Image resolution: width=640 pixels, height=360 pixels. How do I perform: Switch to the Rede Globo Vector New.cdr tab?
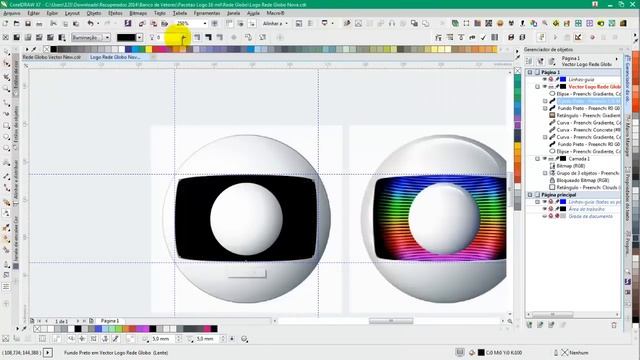(x=52, y=57)
